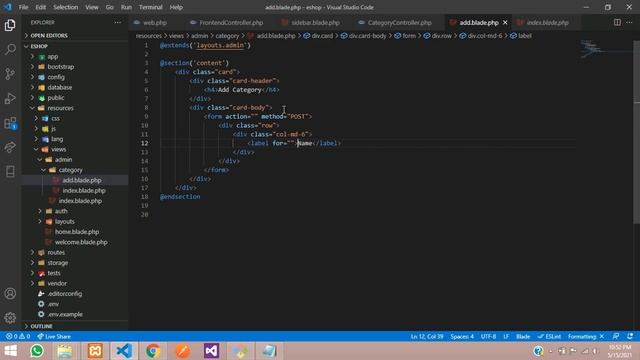The image size is (640, 360).
Task: Click ESLint status bar item
Action: [549, 336]
